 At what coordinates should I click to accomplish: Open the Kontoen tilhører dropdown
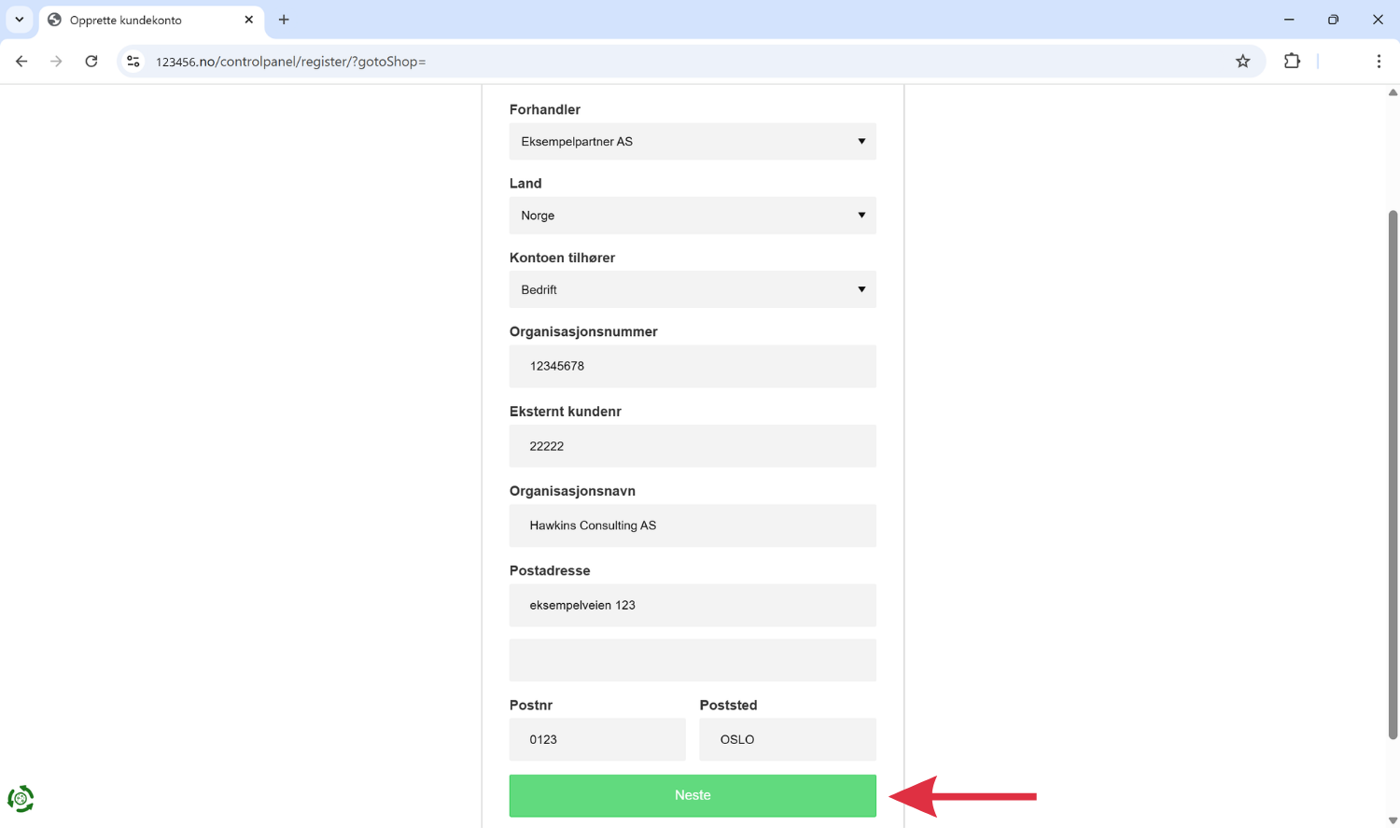[693, 289]
